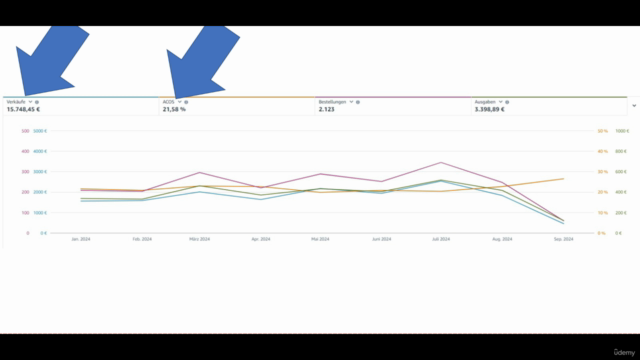Click the Feb. 2024 axis label
640x360 pixels.
142,239
